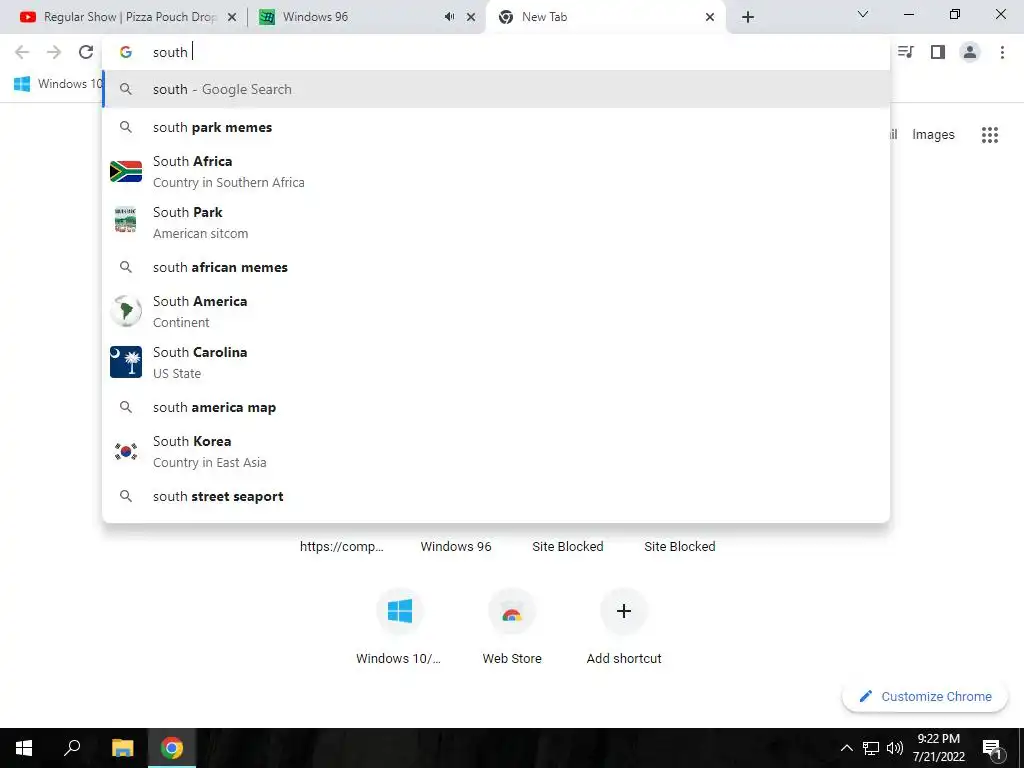Mute the Windows 96 tab audio icon
The height and width of the screenshot is (768, 1024).
click(449, 17)
